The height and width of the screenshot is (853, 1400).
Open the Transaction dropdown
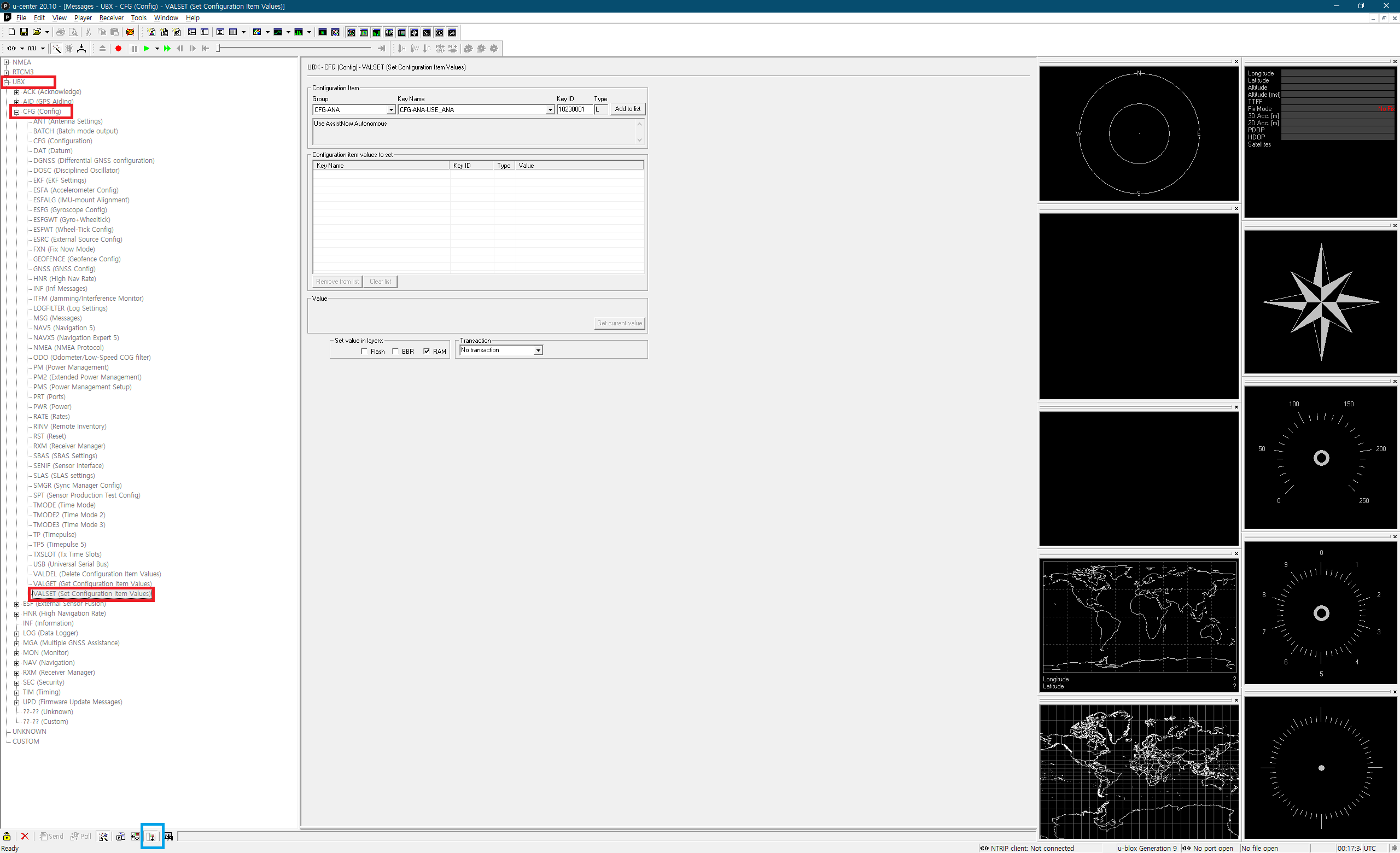538,350
